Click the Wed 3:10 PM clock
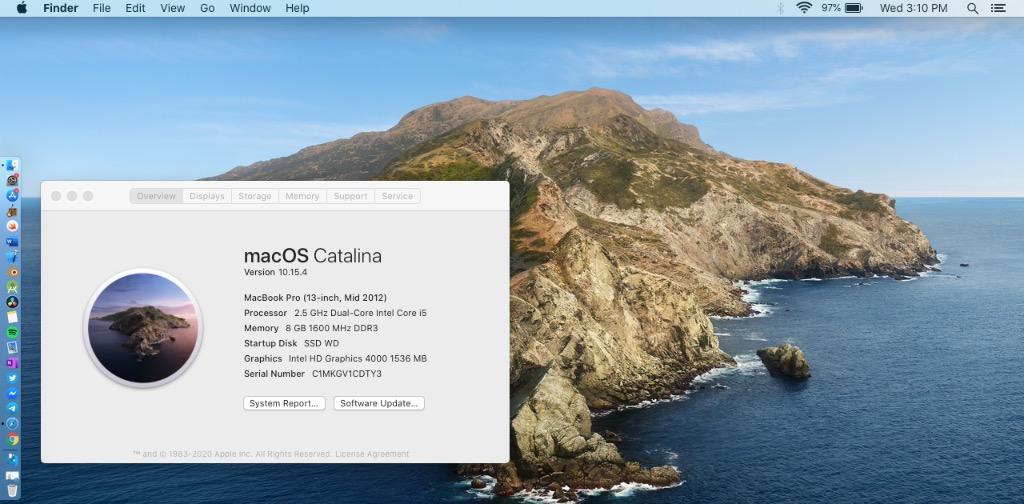This screenshot has width=1024, height=504. (x=913, y=8)
